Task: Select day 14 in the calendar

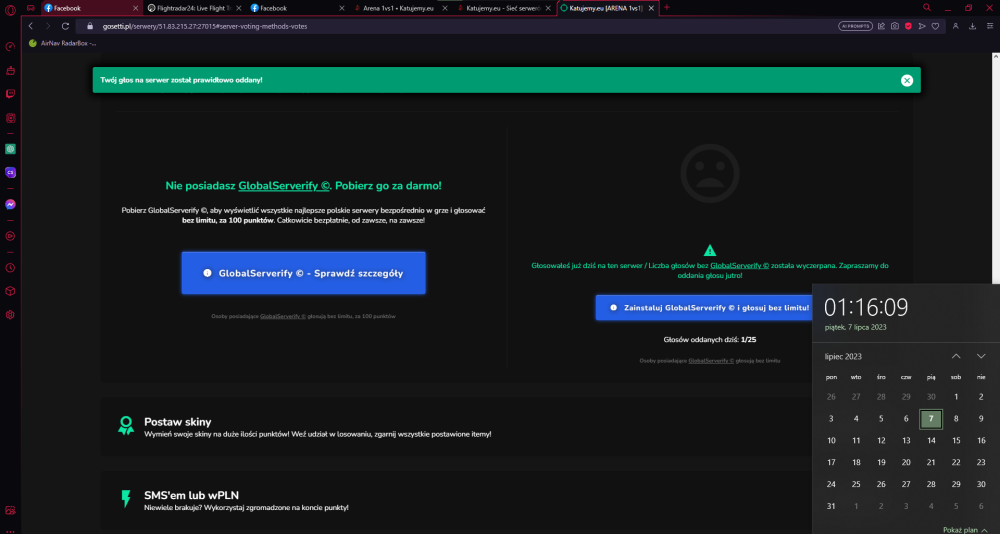Action: pos(931,441)
